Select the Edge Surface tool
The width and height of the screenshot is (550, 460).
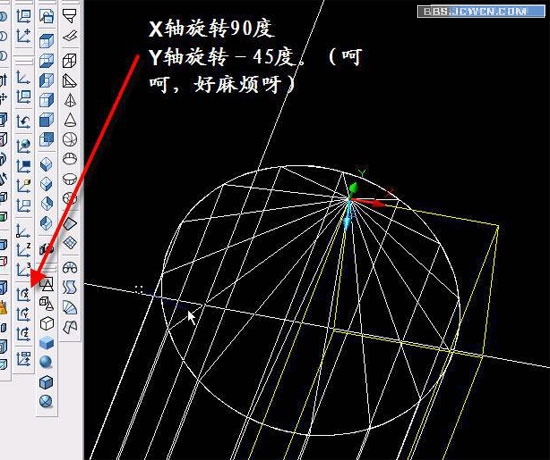click(x=69, y=327)
